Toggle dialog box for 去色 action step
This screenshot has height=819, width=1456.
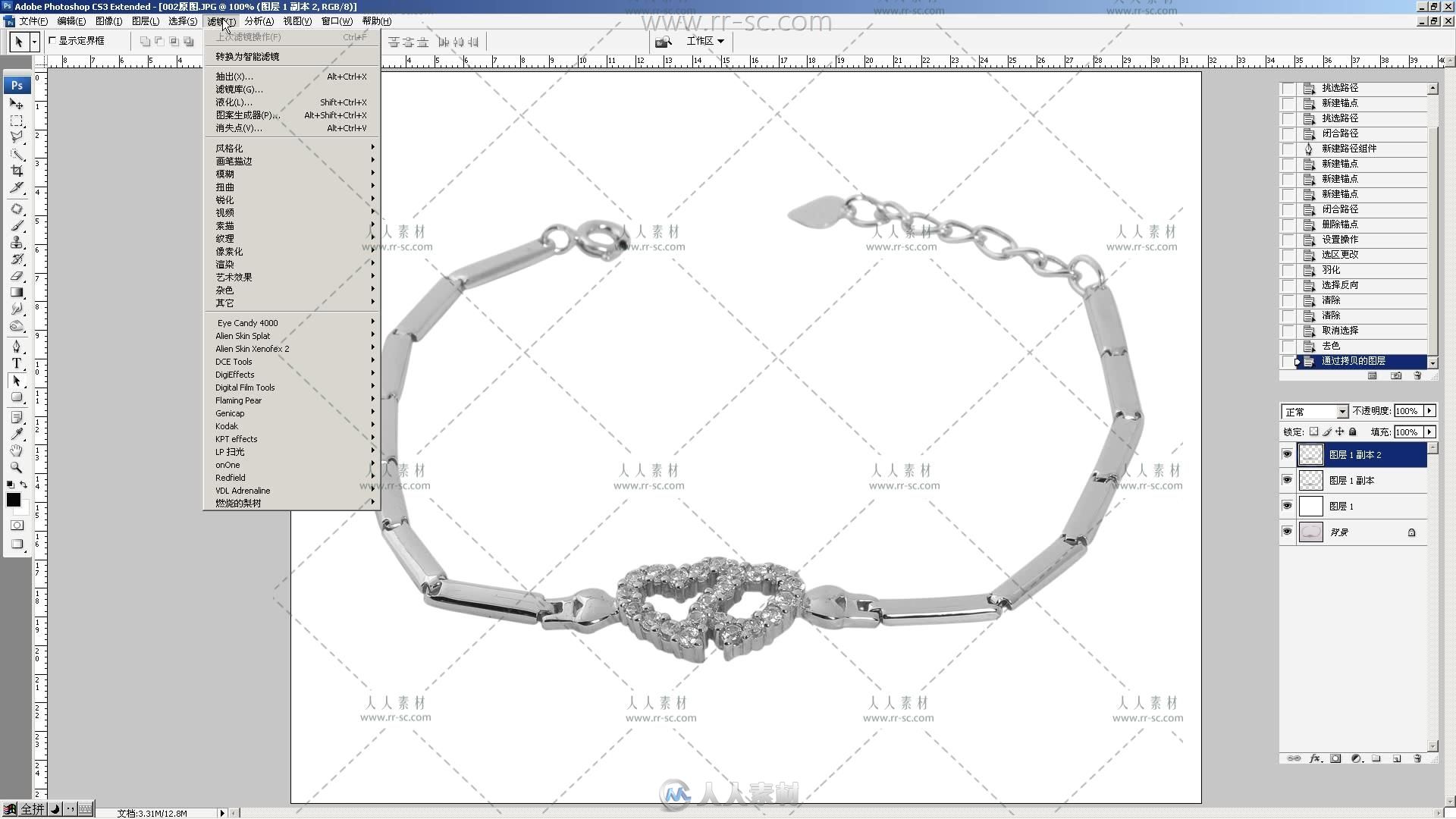pyautogui.click(x=1288, y=346)
